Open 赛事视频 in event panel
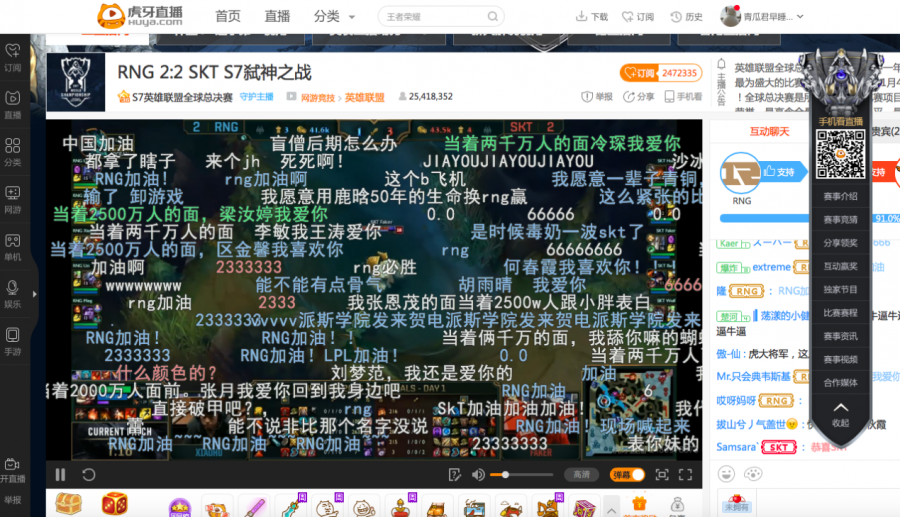Screen dimensions: 900x517 [840, 359]
